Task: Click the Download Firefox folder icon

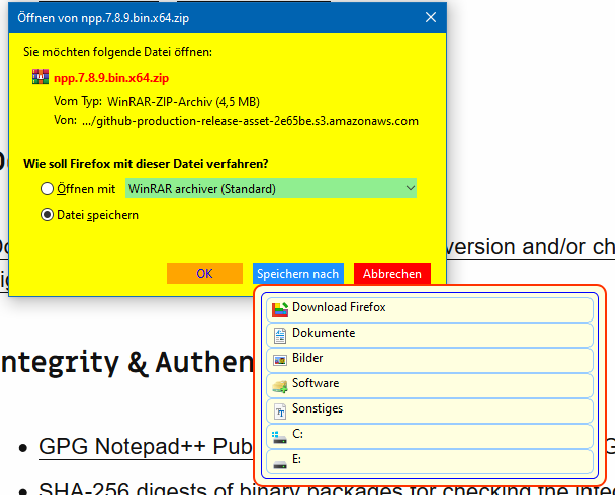Action: pos(280,309)
